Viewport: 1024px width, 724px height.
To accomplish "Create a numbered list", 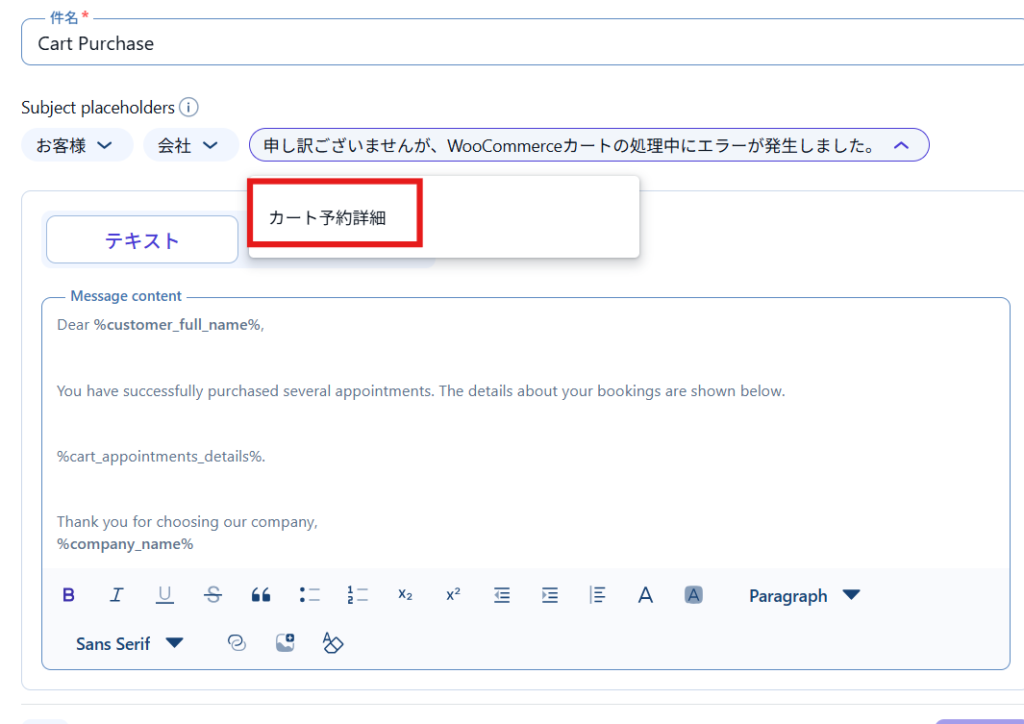I will pyautogui.click(x=357, y=595).
